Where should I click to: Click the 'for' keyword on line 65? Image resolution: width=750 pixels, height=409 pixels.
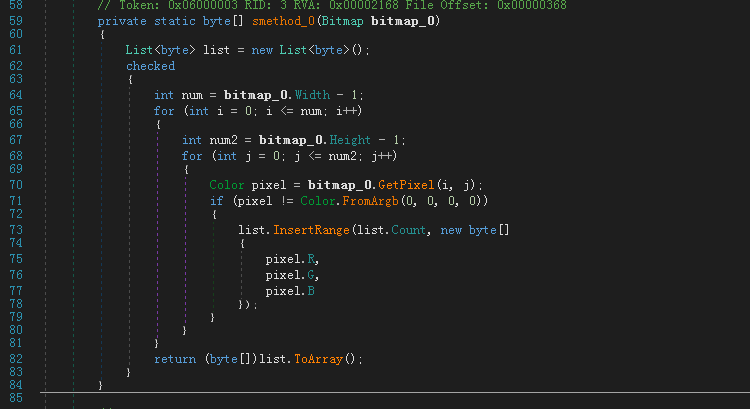point(164,111)
